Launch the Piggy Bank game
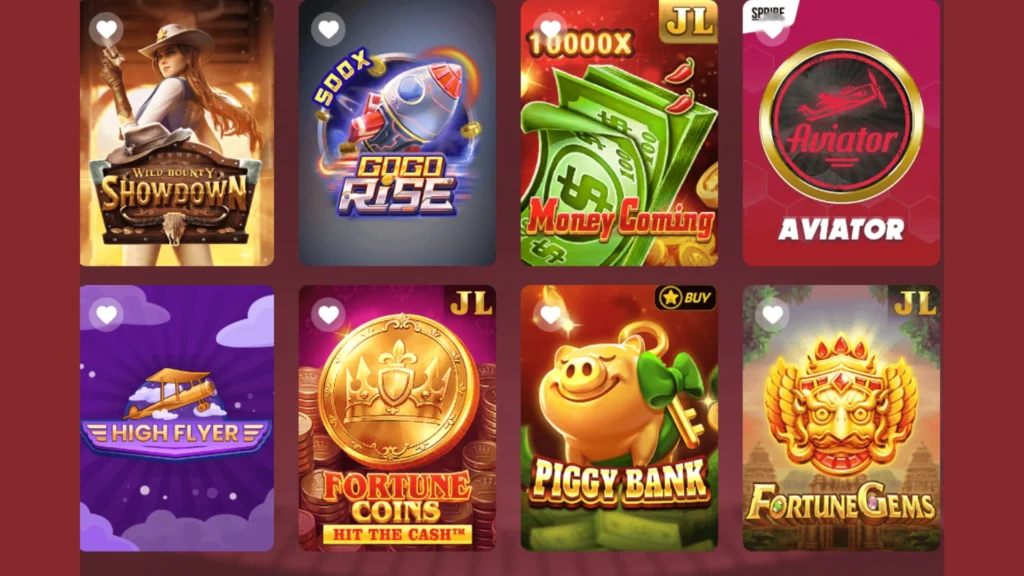 [x=619, y=418]
